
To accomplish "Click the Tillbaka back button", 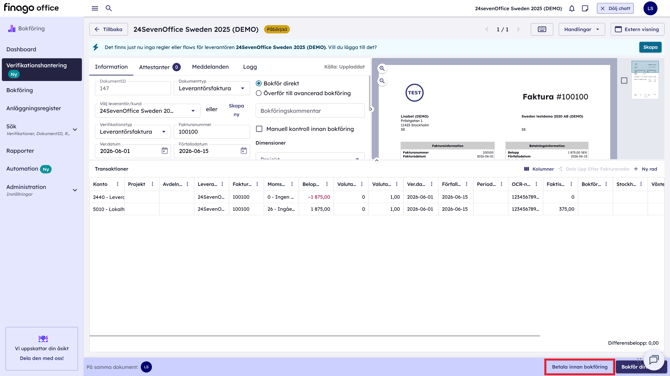I will pos(108,29).
